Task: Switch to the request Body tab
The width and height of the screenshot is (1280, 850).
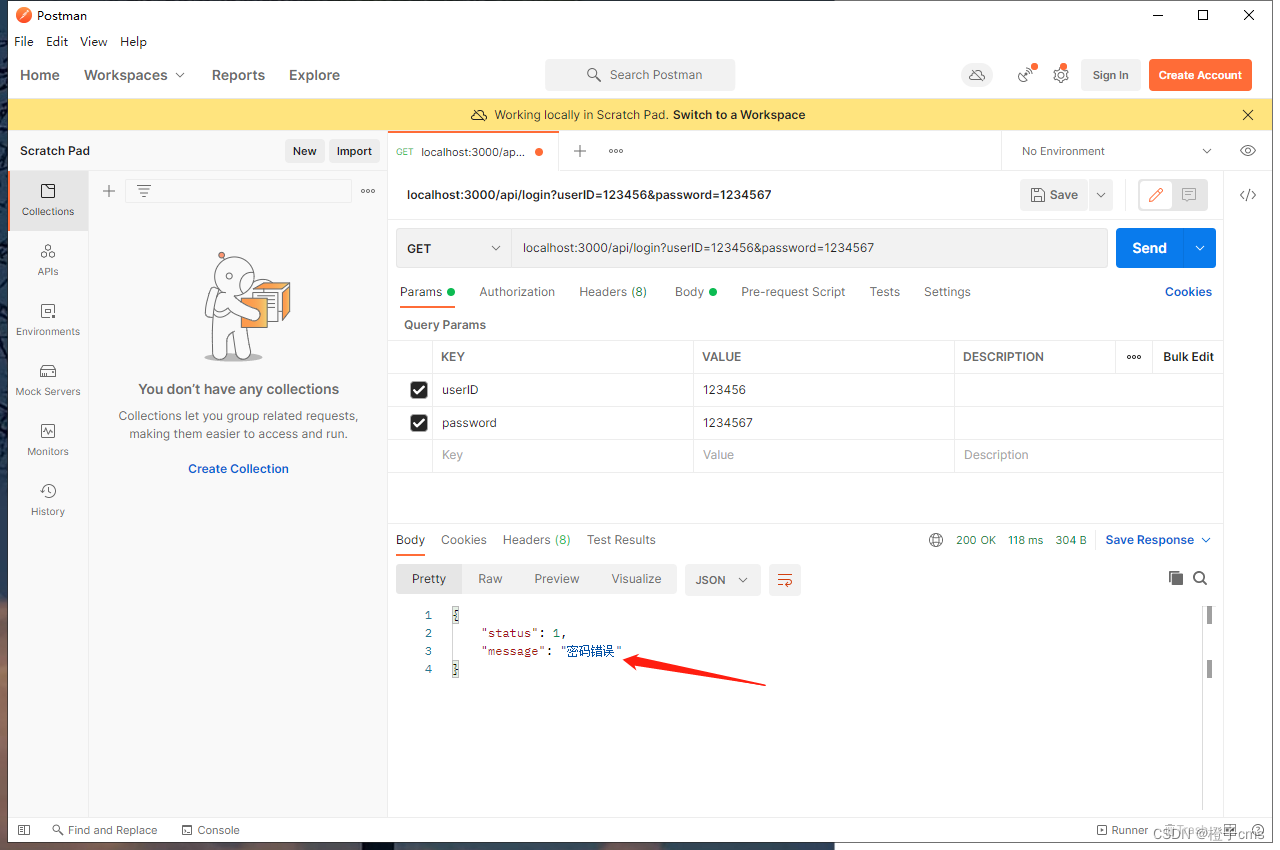Action: click(x=696, y=292)
